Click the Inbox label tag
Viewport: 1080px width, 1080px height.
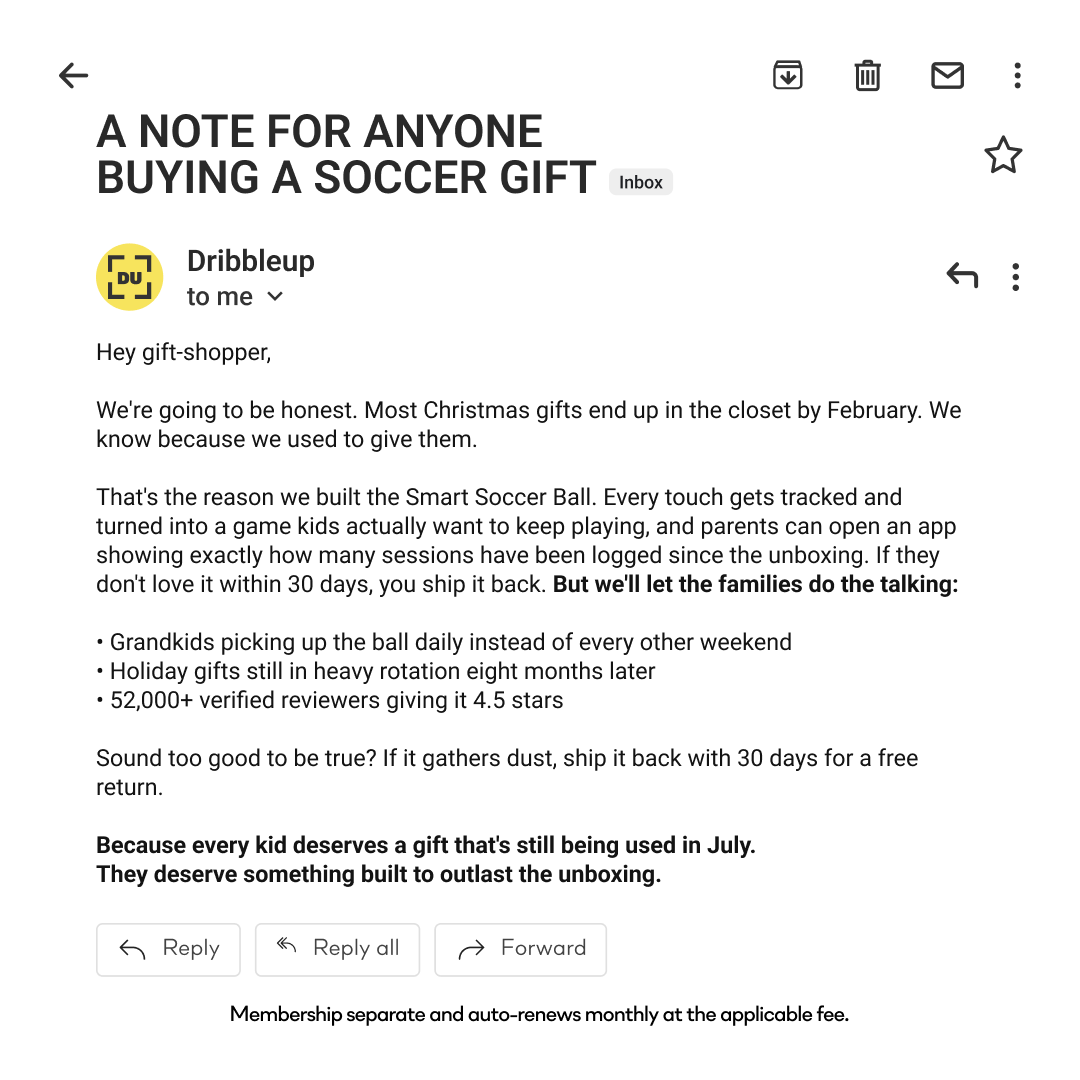pyautogui.click(x=641, y=183)
